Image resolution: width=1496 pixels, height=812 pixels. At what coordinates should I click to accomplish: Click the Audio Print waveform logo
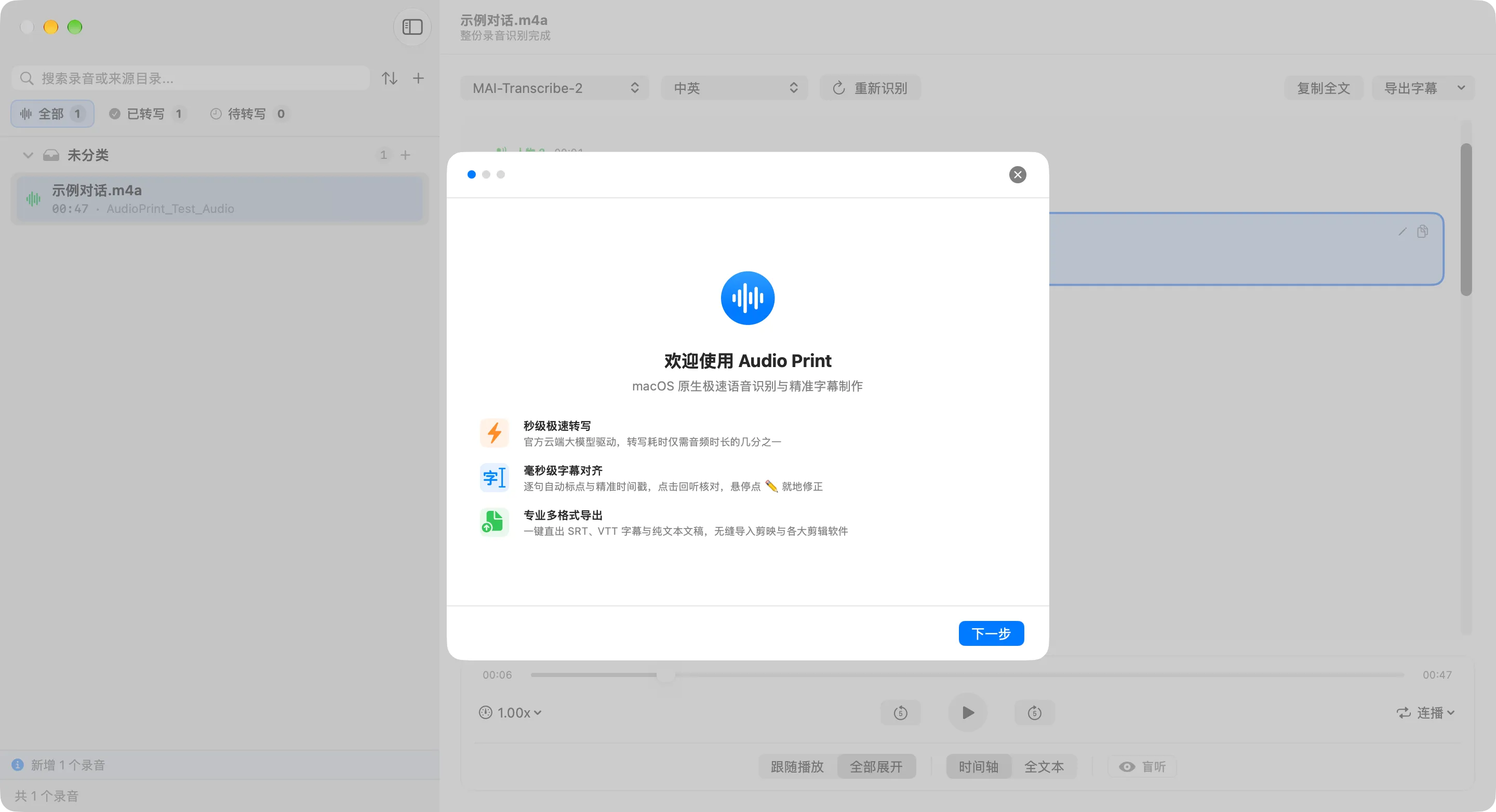tap(747, 299)
